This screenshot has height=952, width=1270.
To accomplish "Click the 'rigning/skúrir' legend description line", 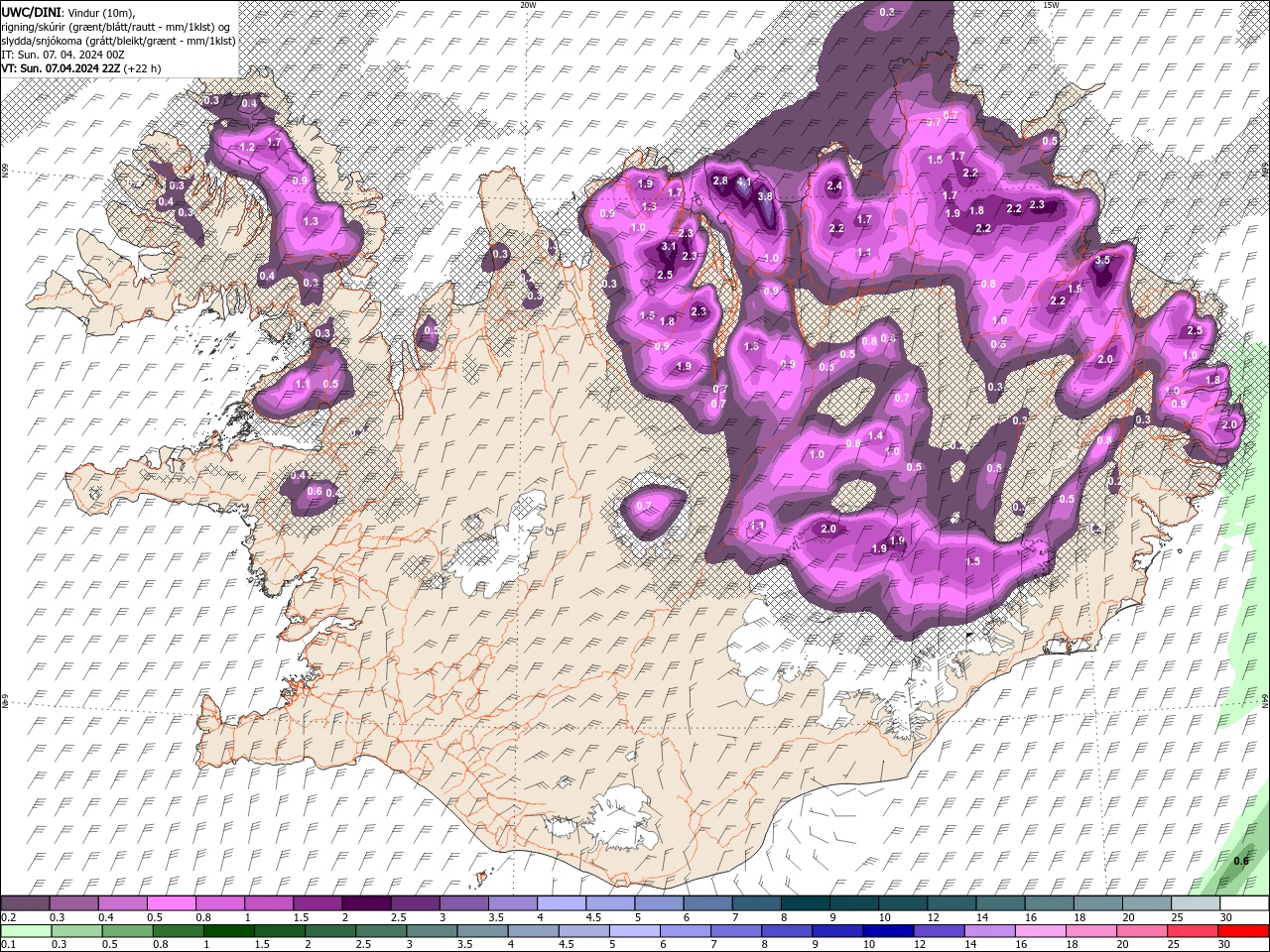I will [x=117, y=27].
